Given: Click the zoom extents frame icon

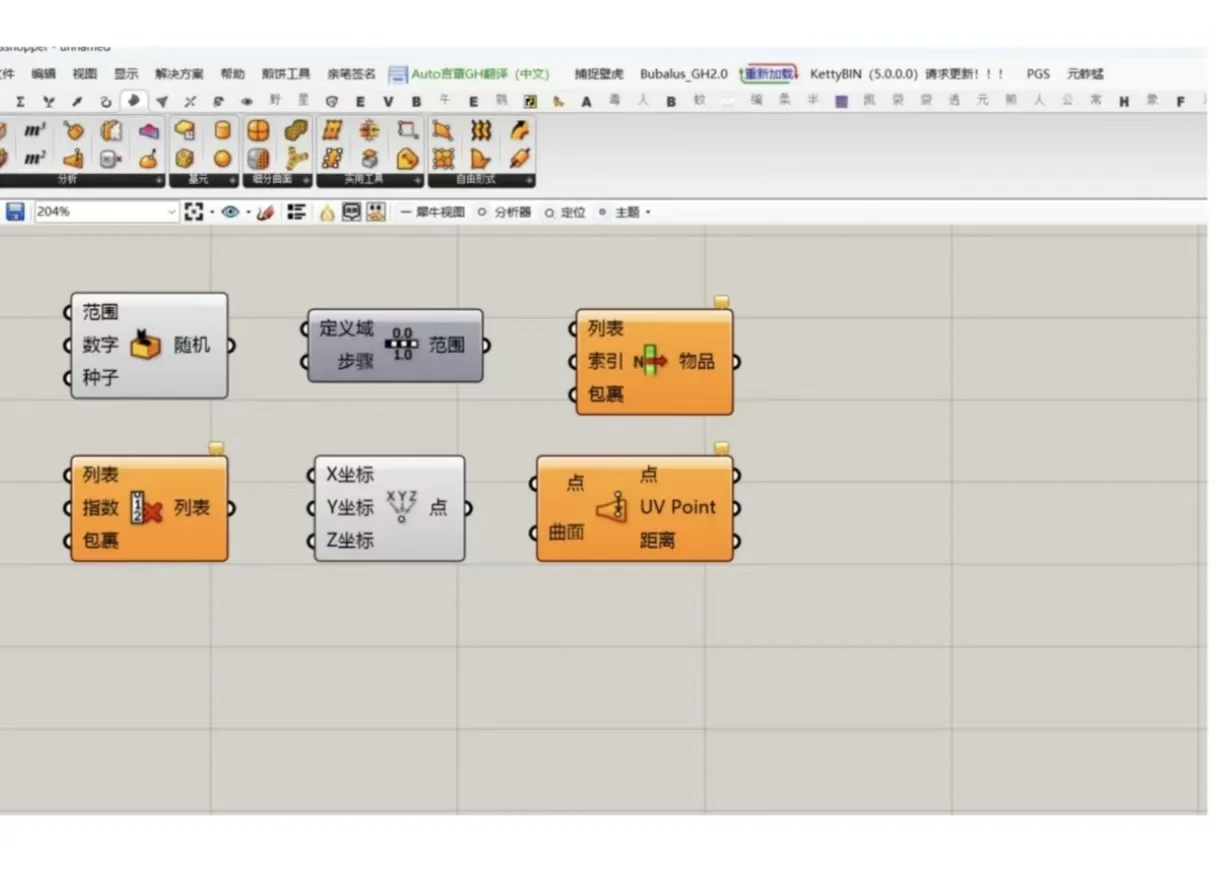Looking at the screenshot, I should pyautogui.click(x=194, y=212).
